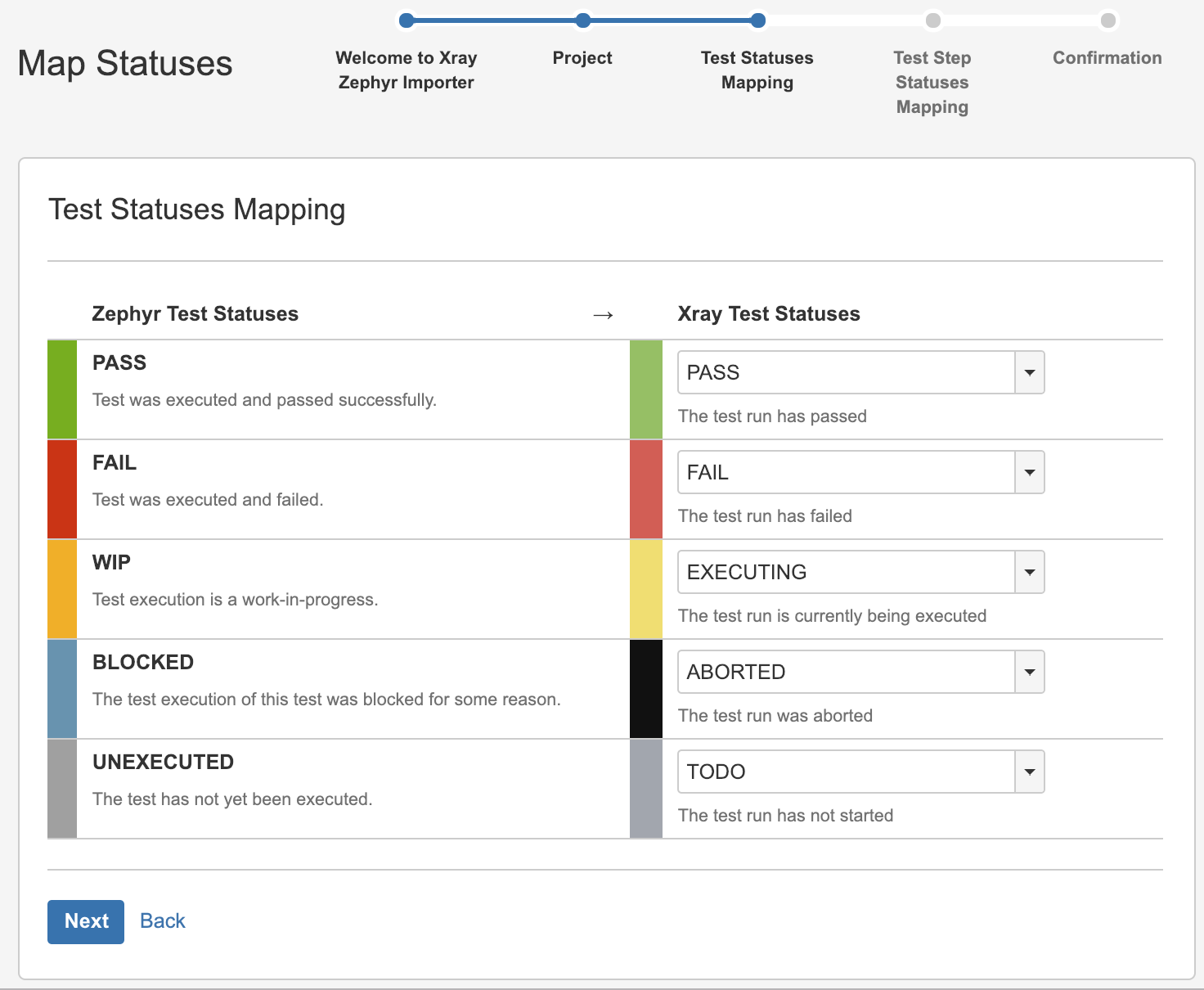Click the gray Zephyr UNEXECUTED color bar
The height and width of the screenshot is (990, 1204).
[62, 789]
